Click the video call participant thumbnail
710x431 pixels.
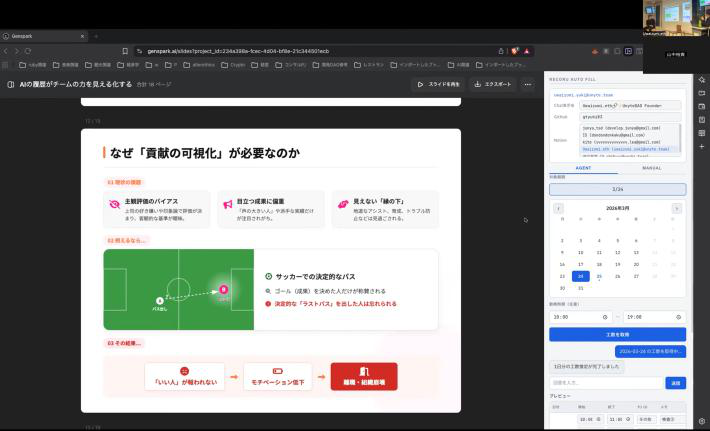(676, 18)
